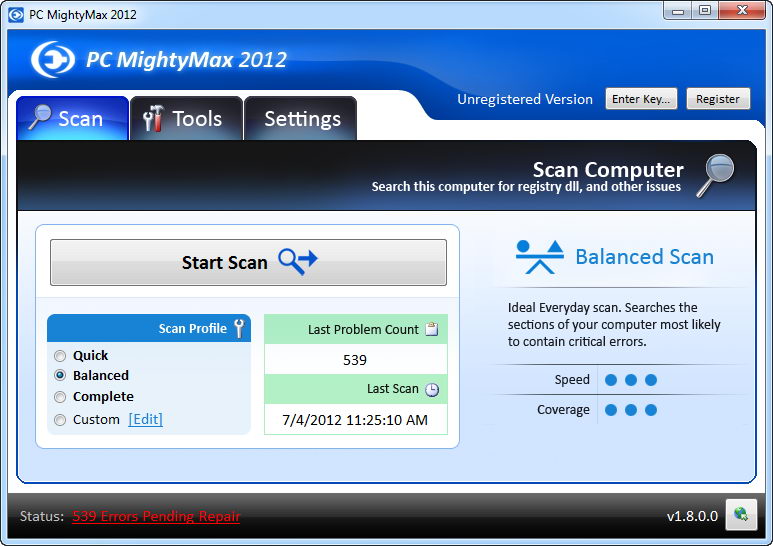Viewport: 773px width, 546px height.
Task: Click the Start Scan button
Action: pos(248,262)
